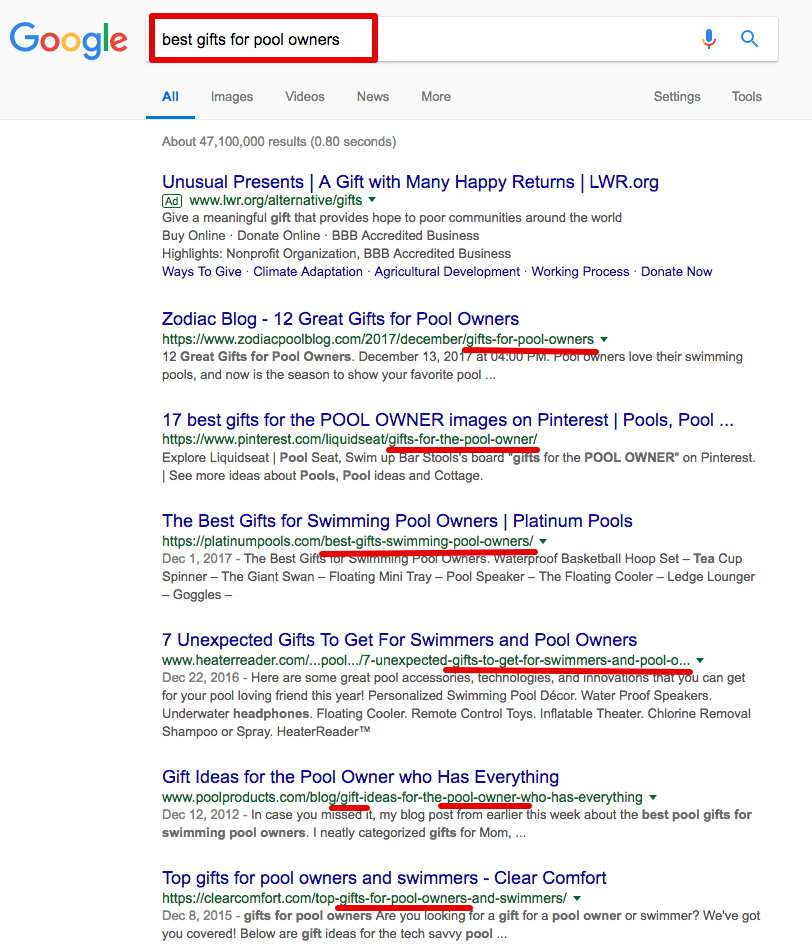Open search Tools options
The width and height of the screenshot is (812, 949).
pyautogui.click(x=747, y=97)
